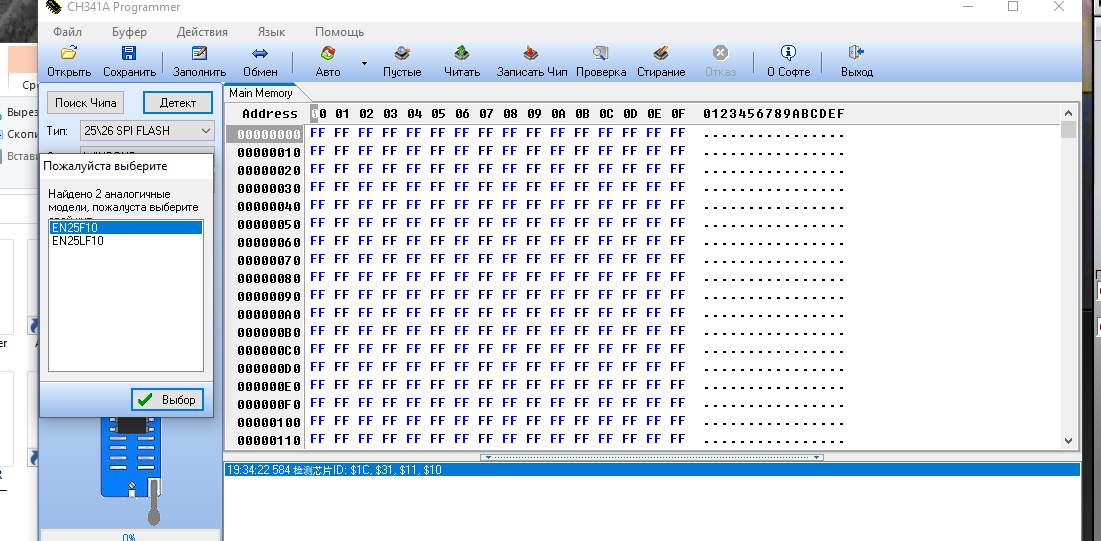Viewport: 1101px width, 541px height.
Task: Open the Файл menu
Action: pyautogui.click(x=68, y=32)
